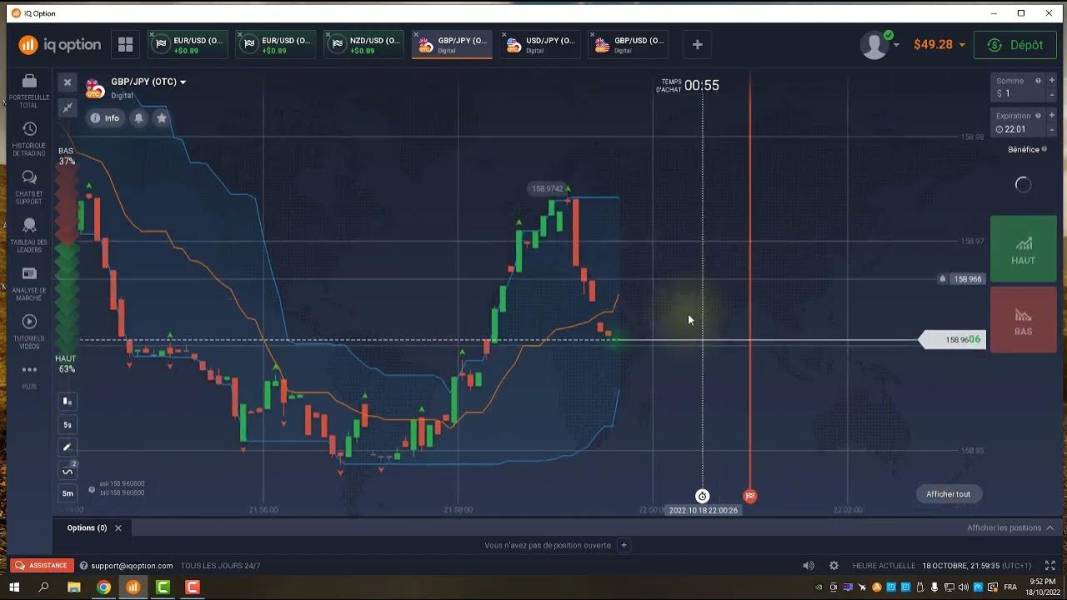The image size is (1067, 600).
Task: Open the user profile avatar menu
Action: [879, 45]
